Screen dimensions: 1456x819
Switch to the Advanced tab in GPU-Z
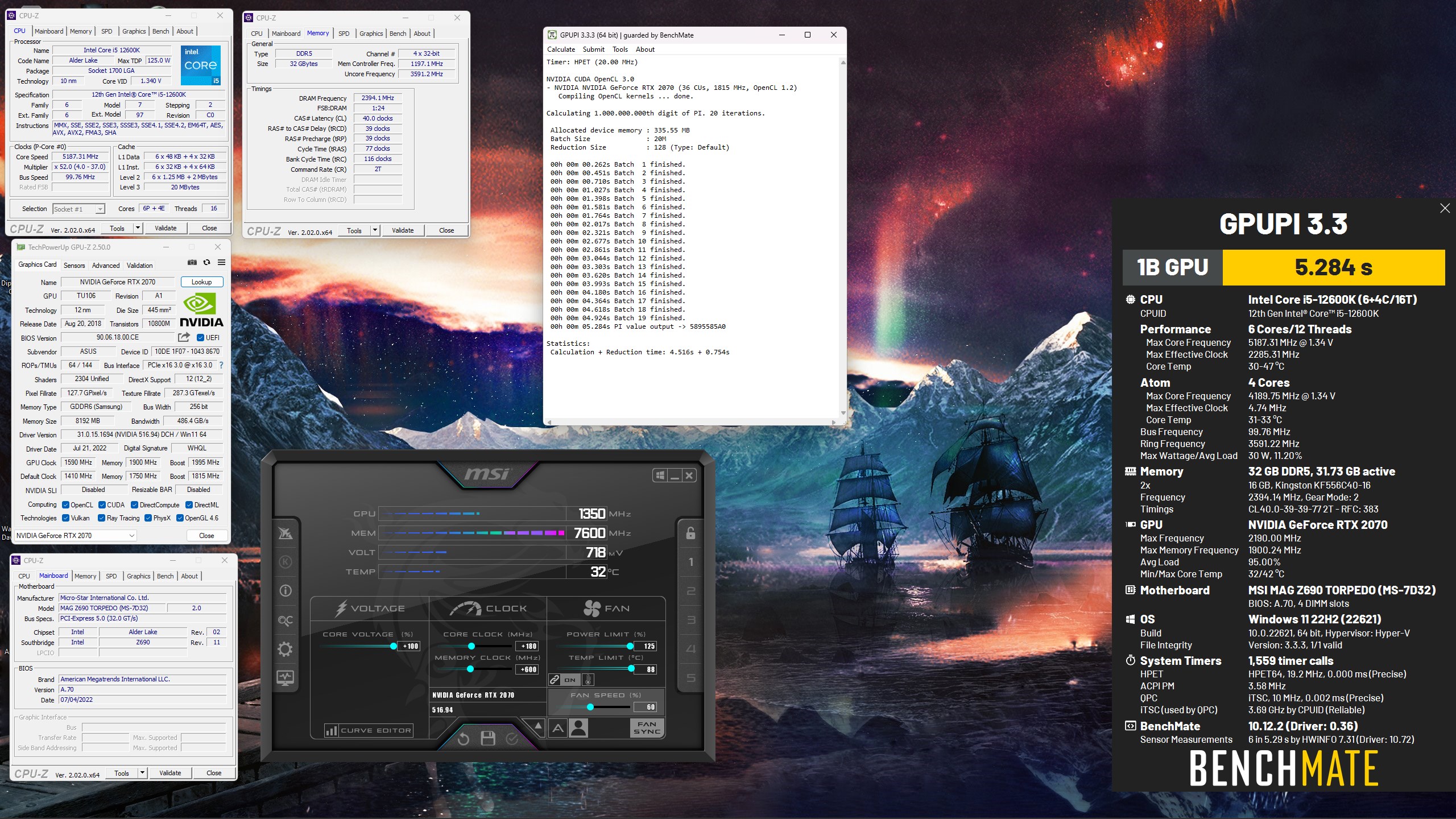pos(106,266)
